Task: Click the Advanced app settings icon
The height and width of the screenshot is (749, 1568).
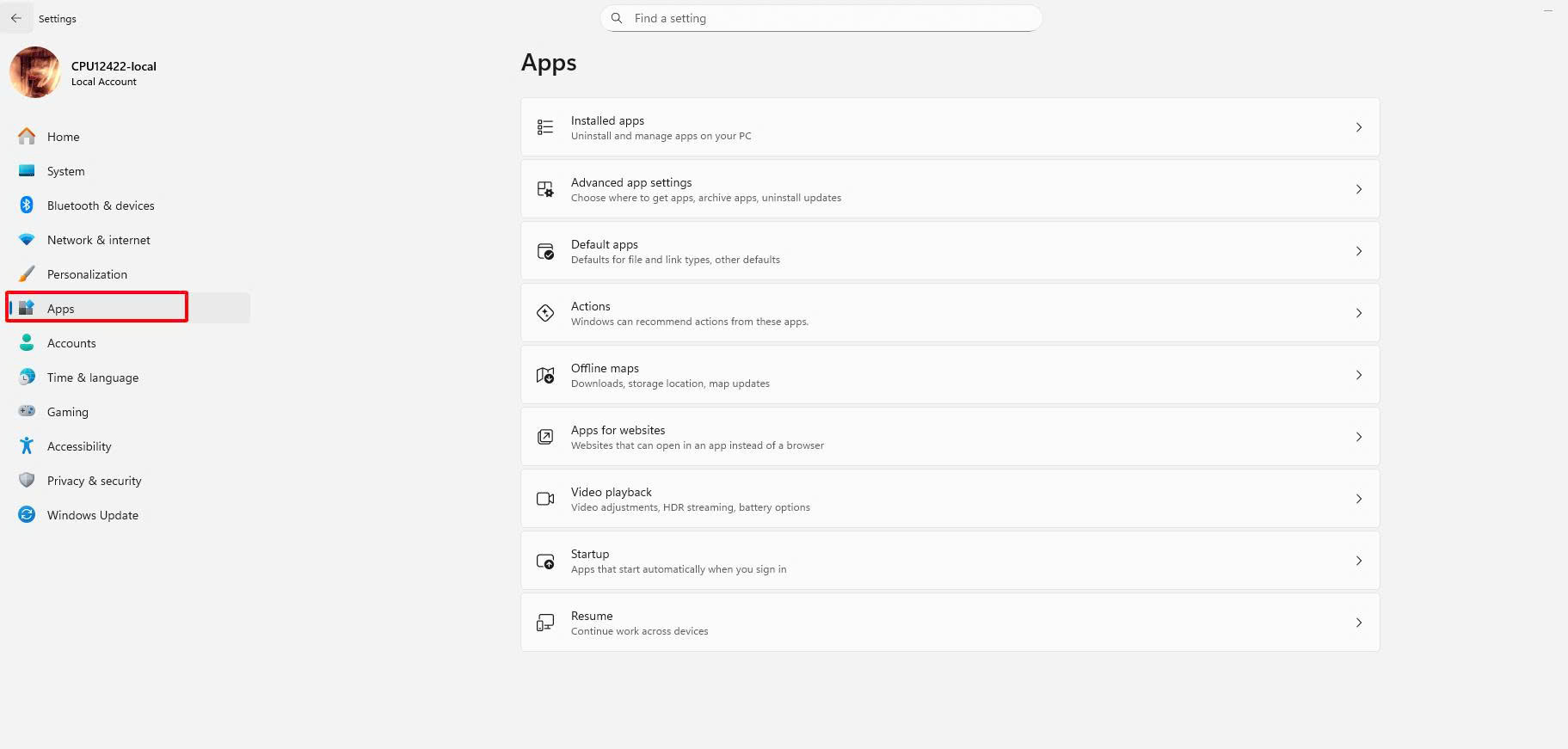Action: [x=545, y=189]
